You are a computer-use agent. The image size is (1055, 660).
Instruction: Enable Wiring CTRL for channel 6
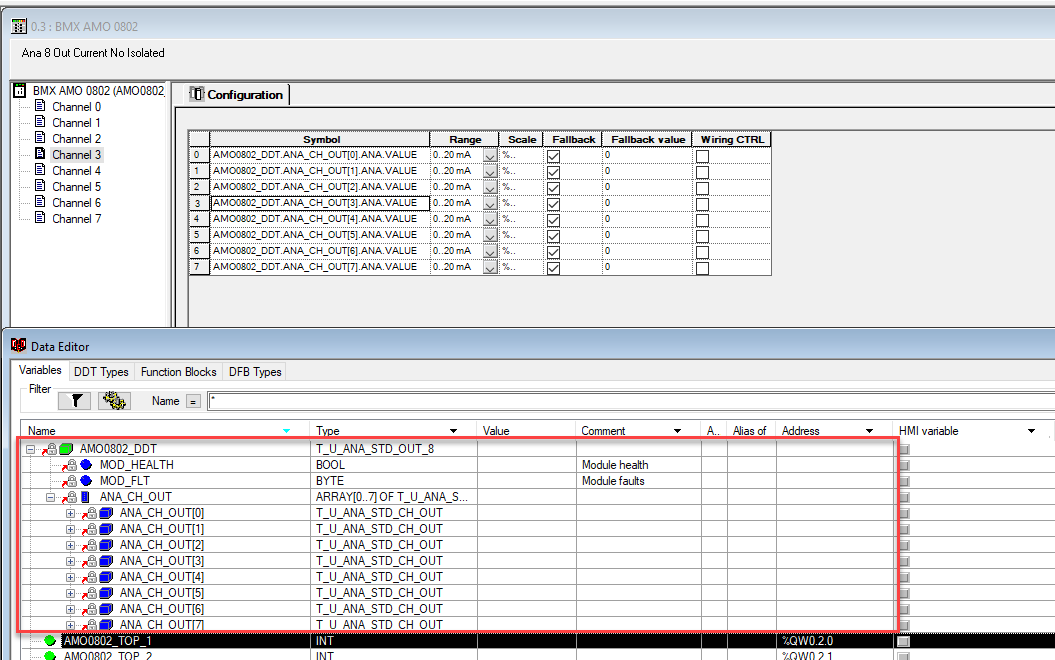pos(702,252)
